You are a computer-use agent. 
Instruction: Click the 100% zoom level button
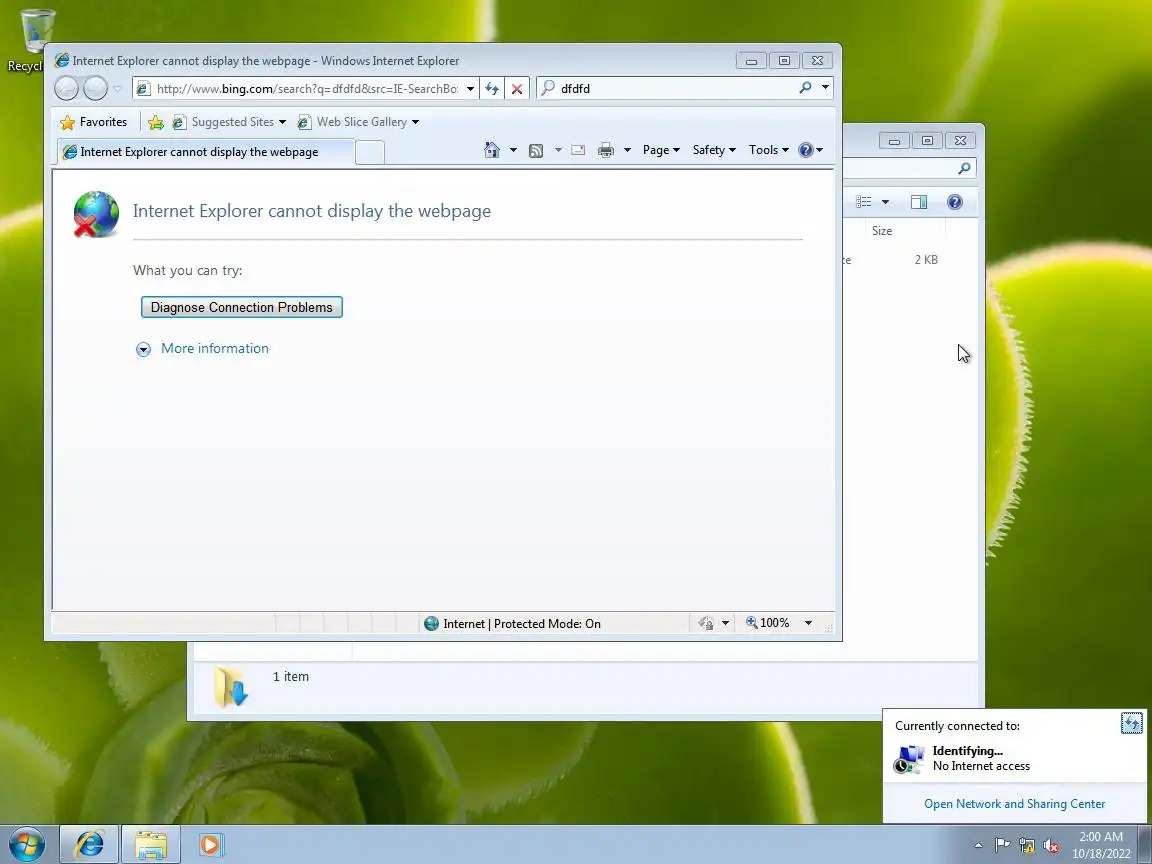pyautogui.click(x=768, y=623)
